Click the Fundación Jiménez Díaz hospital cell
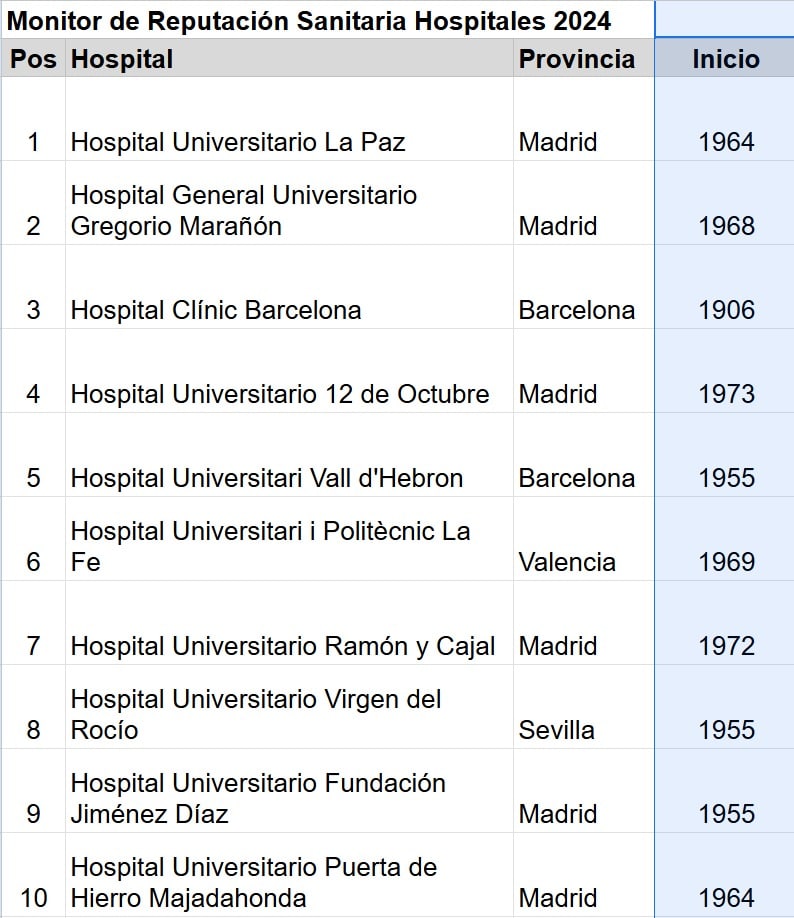This screenshot has height=918, width=794. 258,798
